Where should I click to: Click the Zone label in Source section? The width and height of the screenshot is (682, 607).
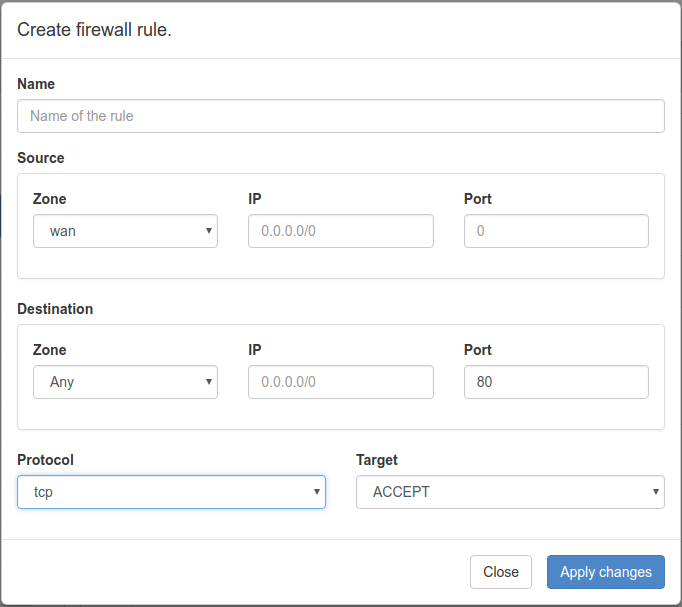click(50, 199)
